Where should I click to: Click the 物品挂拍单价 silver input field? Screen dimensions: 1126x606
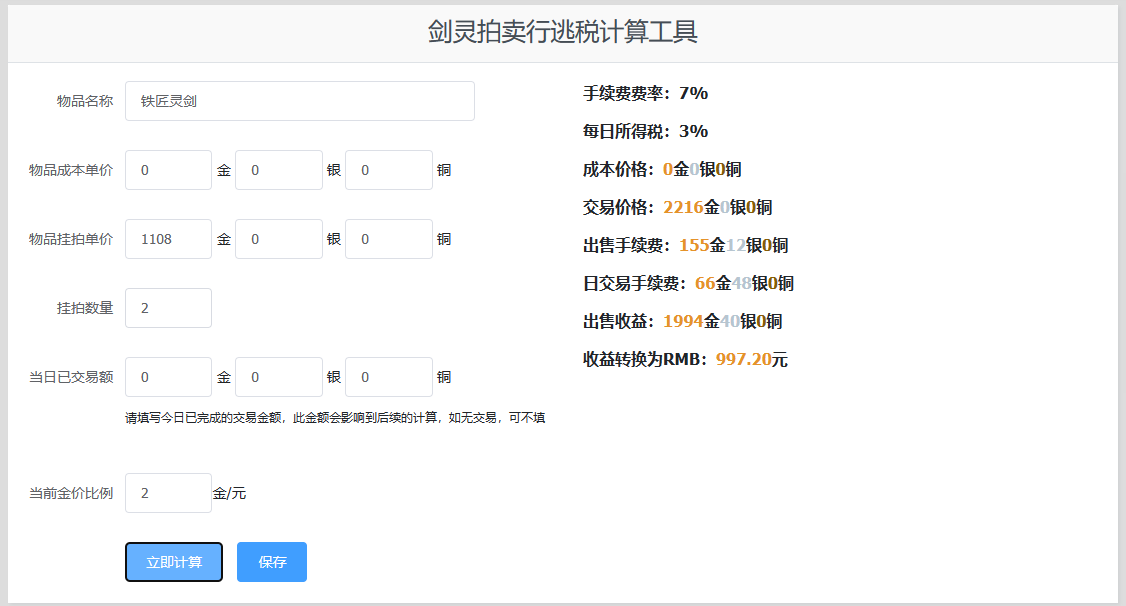(279, 238)
